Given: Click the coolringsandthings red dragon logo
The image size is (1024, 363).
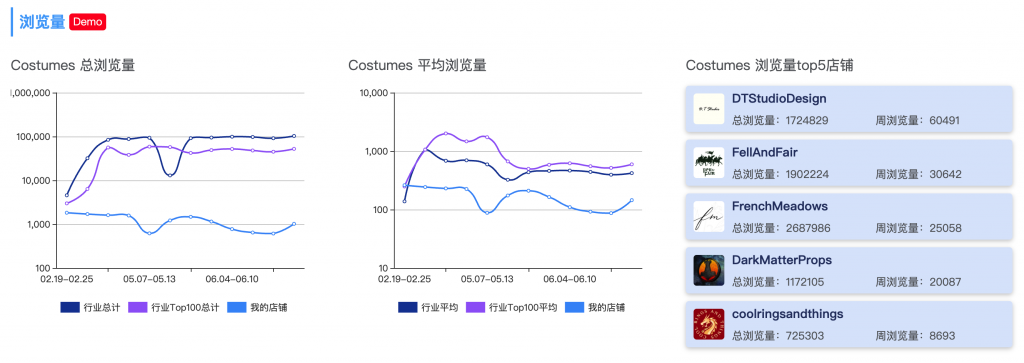Looking at the screenshot, I should [709, 324].
